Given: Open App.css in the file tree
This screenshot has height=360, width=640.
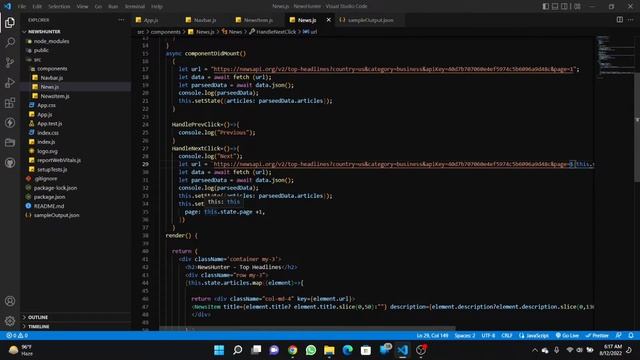Looking at the screenshot, I should coord(46,105).
